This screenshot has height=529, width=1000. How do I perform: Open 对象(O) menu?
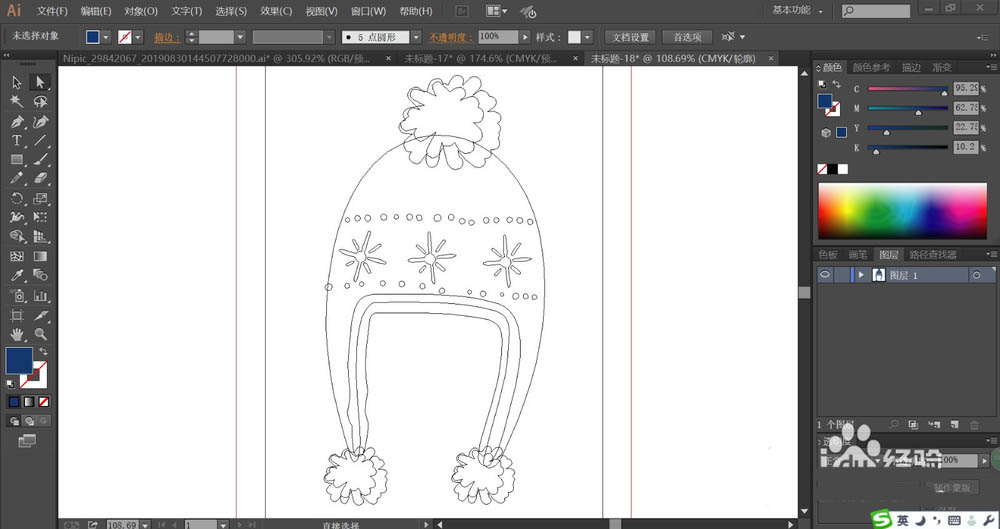pos(141,11)
